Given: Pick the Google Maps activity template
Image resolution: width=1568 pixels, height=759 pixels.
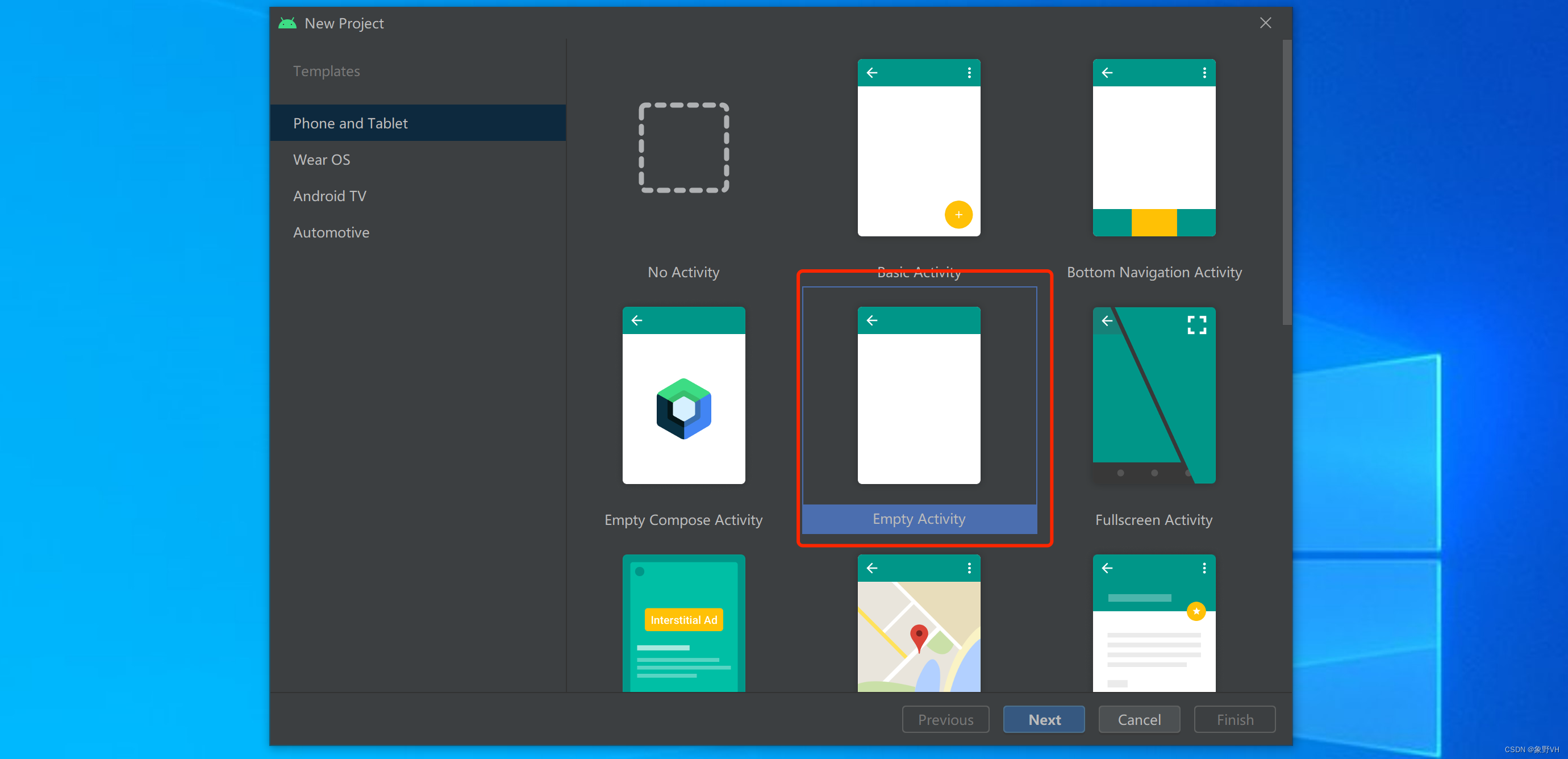Looking at the screenshot, I should [x=919, y=622].
